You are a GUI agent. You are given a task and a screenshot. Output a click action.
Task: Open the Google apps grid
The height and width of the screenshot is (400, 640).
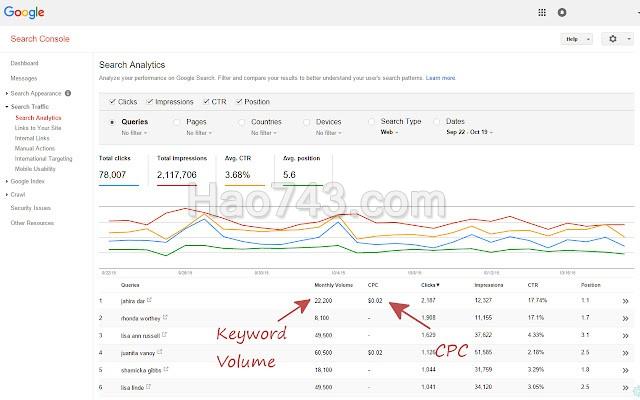click(x=542, y=12)
